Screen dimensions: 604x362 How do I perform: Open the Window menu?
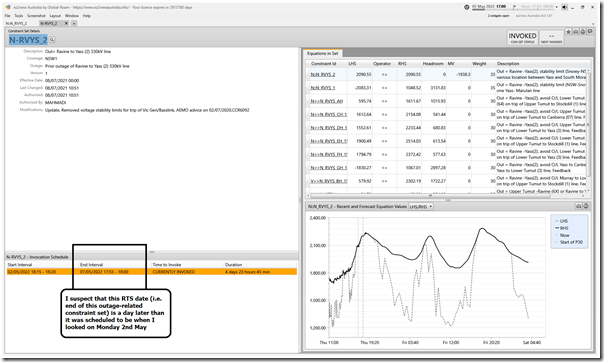click(72, 16)
